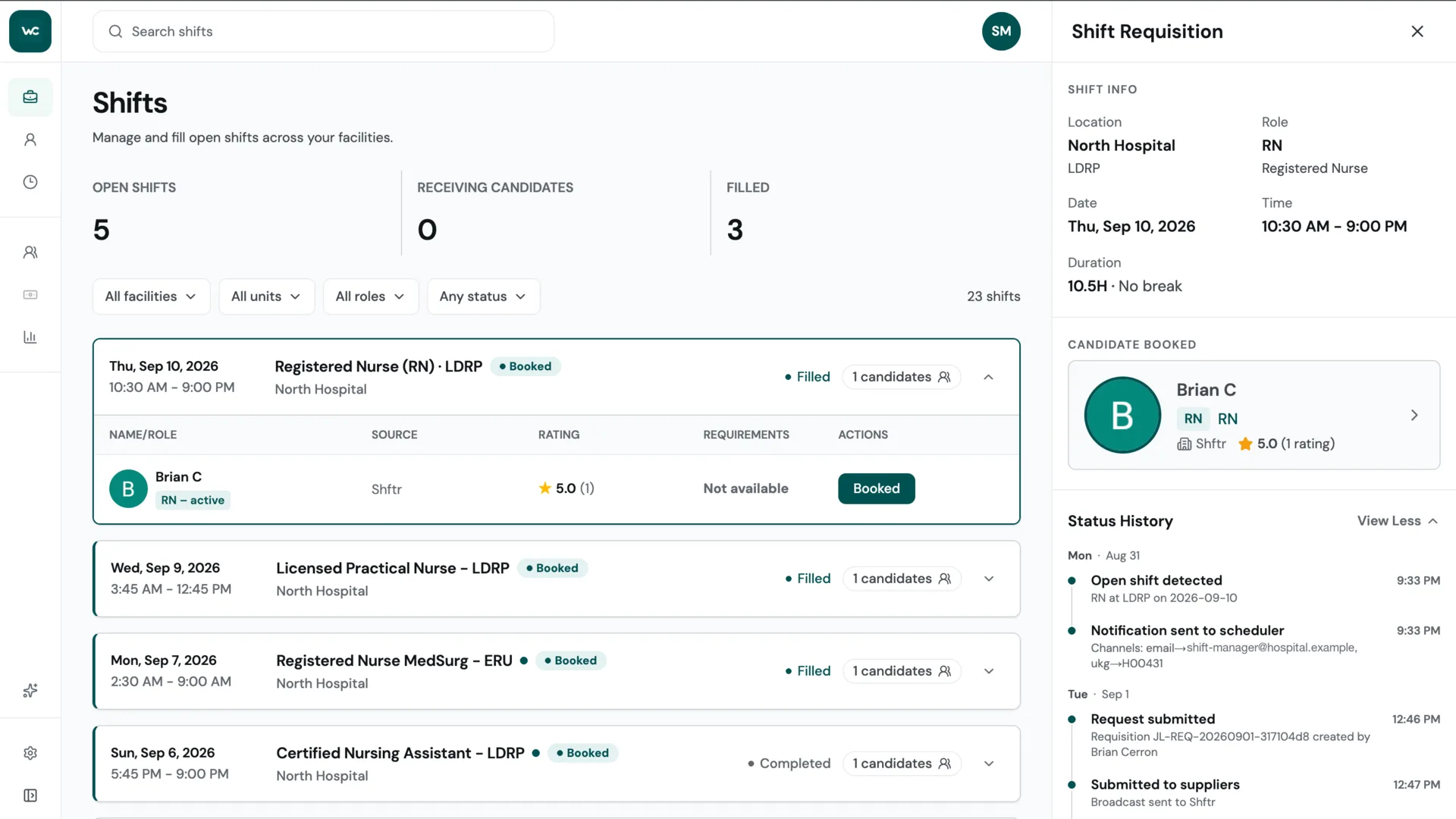This screenshot has width=1456, height=819.
Task: Click the large B avatar in Candidate Booked
Action: [1122, 416]
